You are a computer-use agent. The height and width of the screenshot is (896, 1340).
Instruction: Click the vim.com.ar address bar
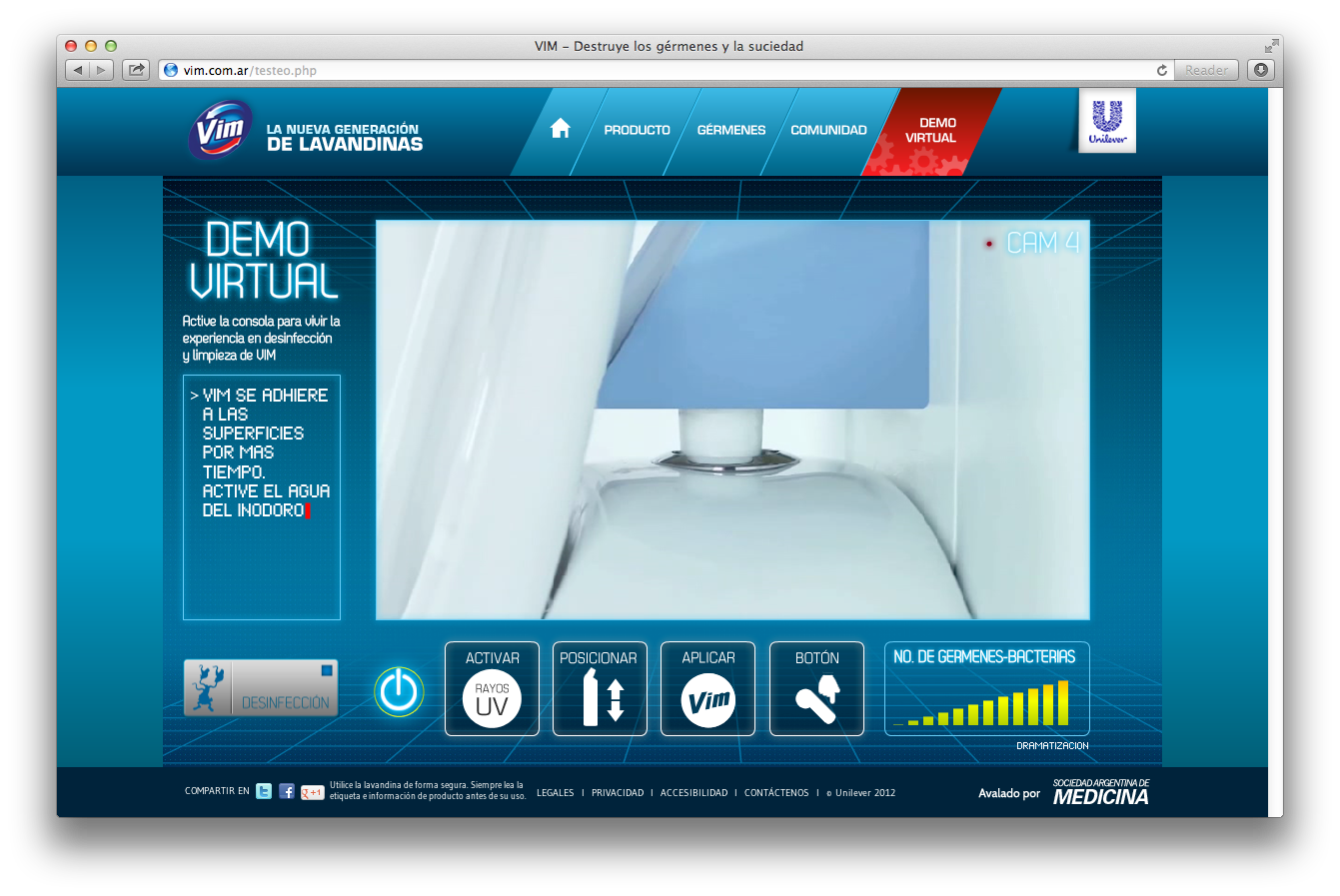click(667, 70)
